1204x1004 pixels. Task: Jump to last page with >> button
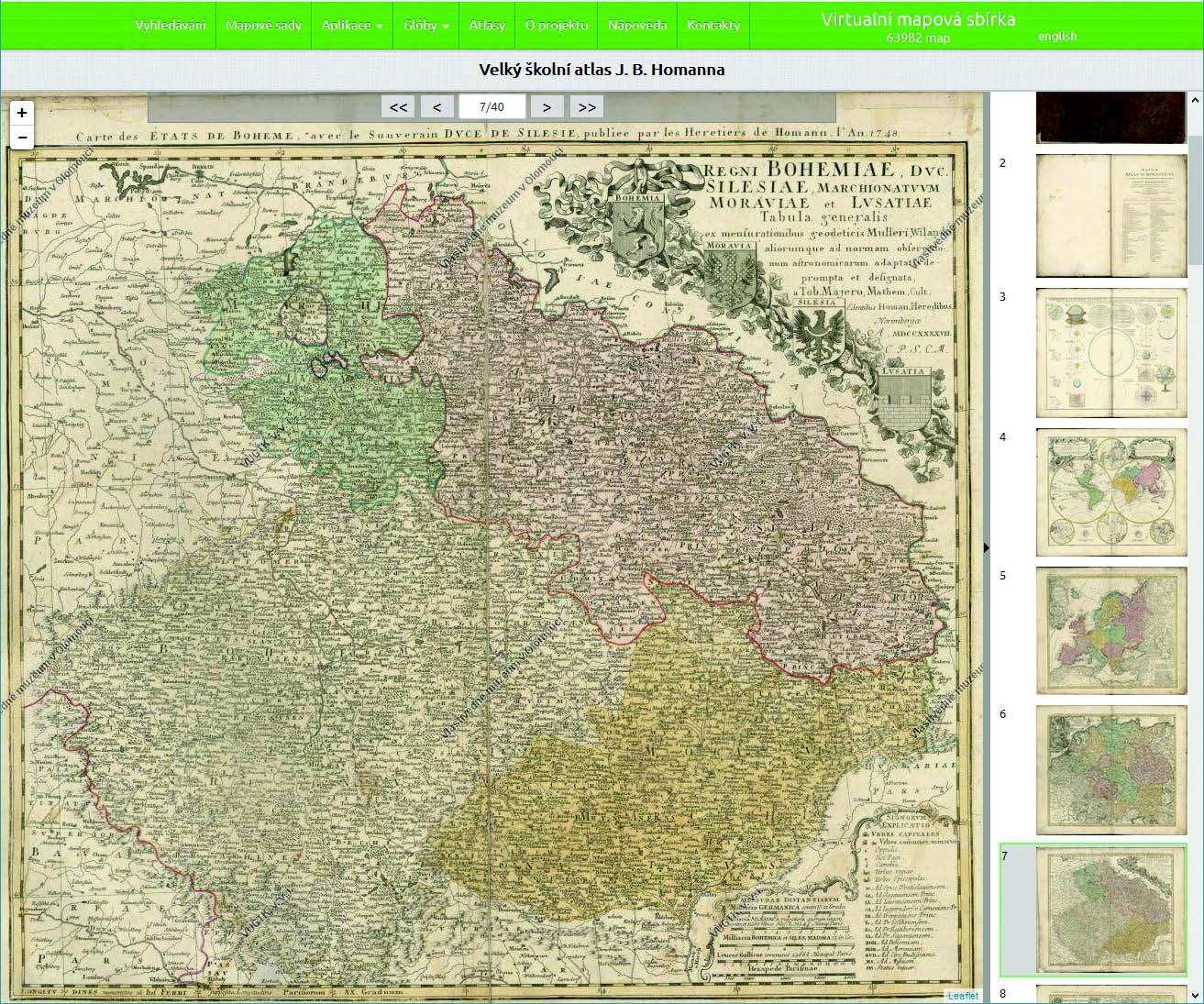pyautogui.click(x=587, y=107)
